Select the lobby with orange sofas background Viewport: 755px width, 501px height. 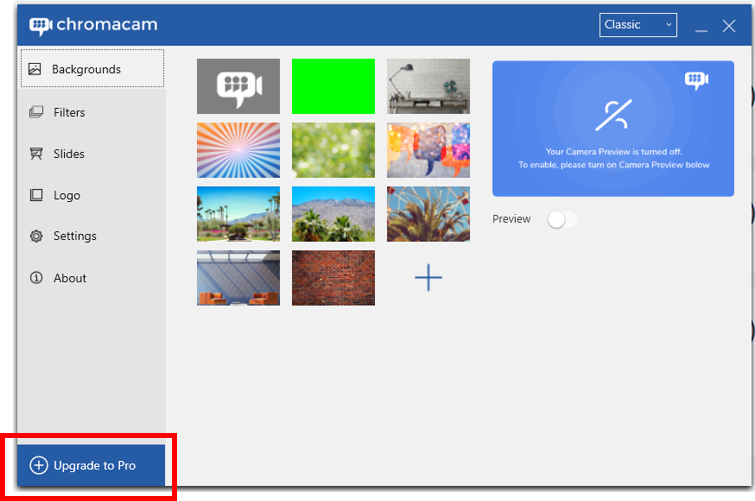pos(238,278)
